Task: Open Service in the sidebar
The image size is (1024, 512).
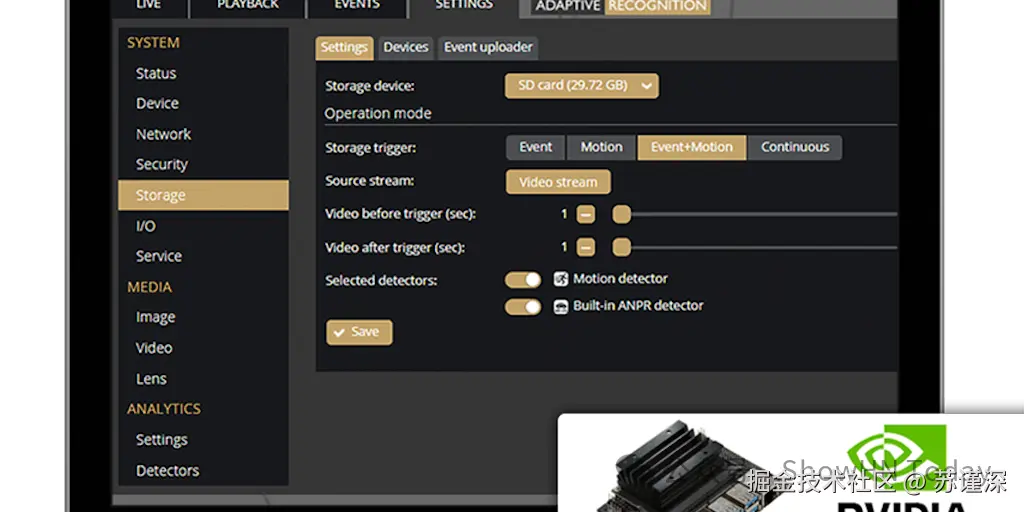Action: click(159, 256)
